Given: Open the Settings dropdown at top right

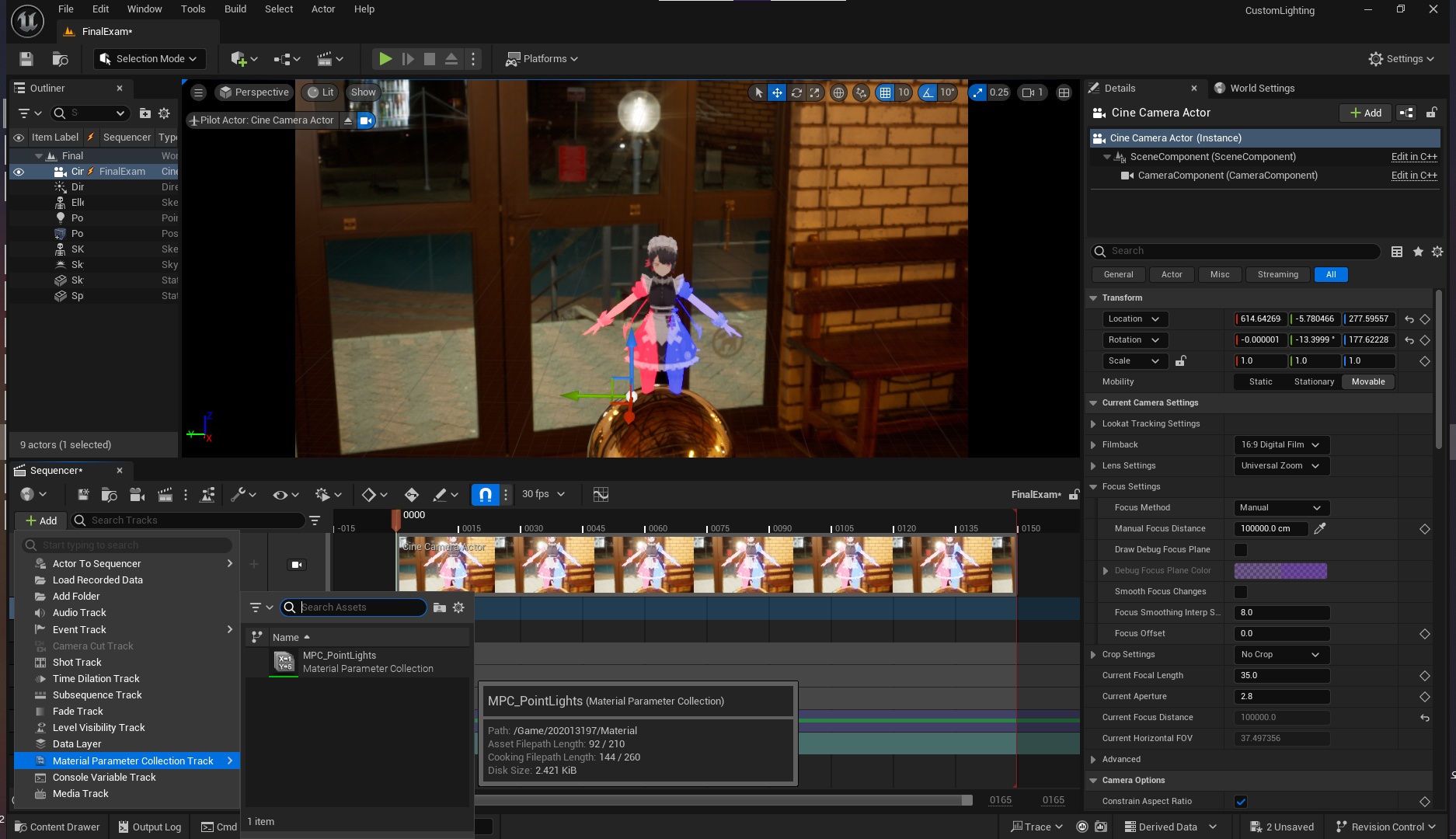Looking at the screenshot, I should [1402, 59].
